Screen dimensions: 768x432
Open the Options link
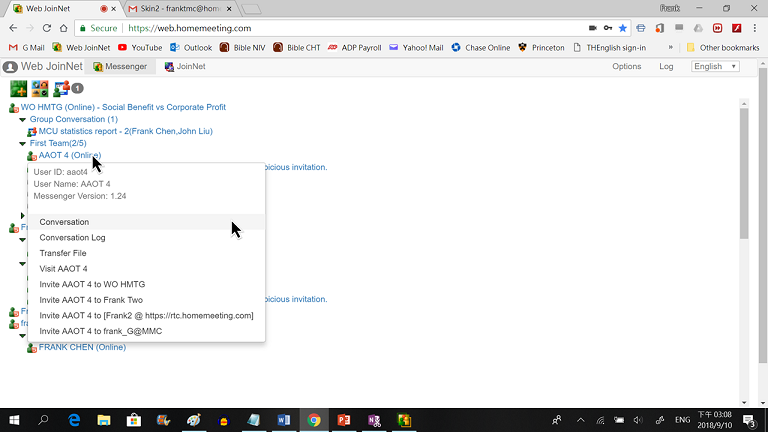[x=626, y=67]
